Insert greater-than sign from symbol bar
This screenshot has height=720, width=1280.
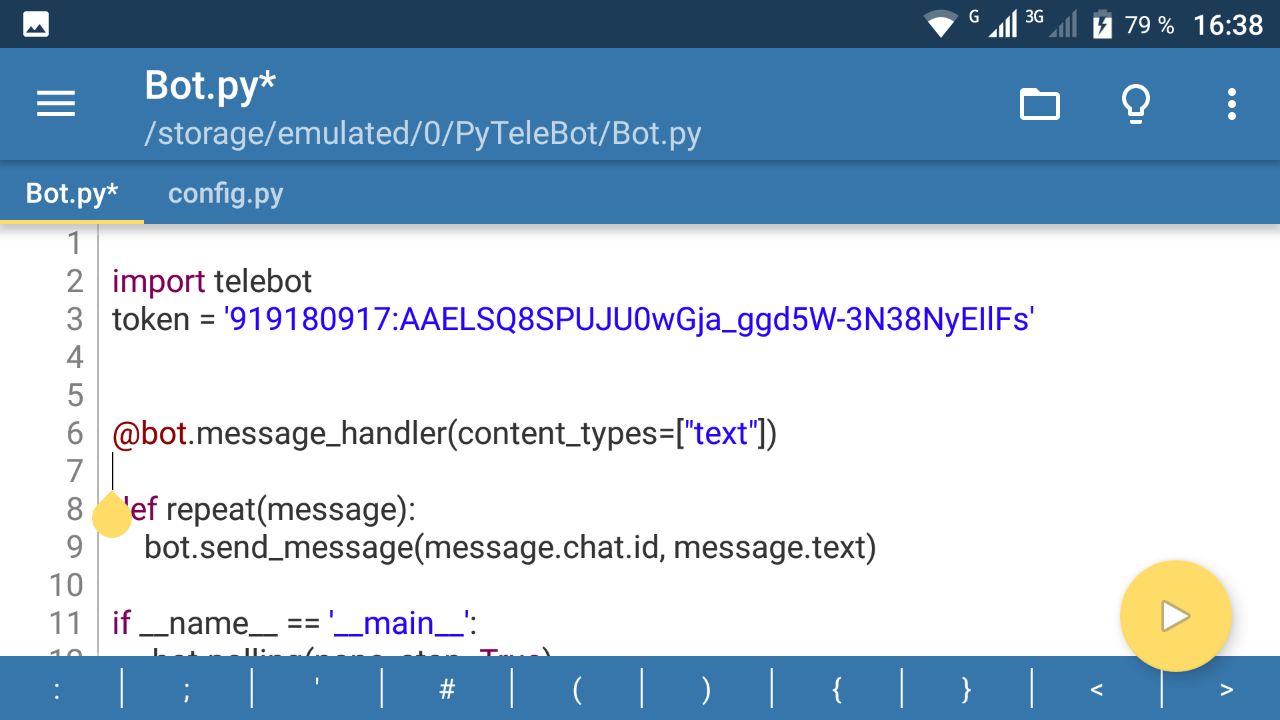(1226, 689)
